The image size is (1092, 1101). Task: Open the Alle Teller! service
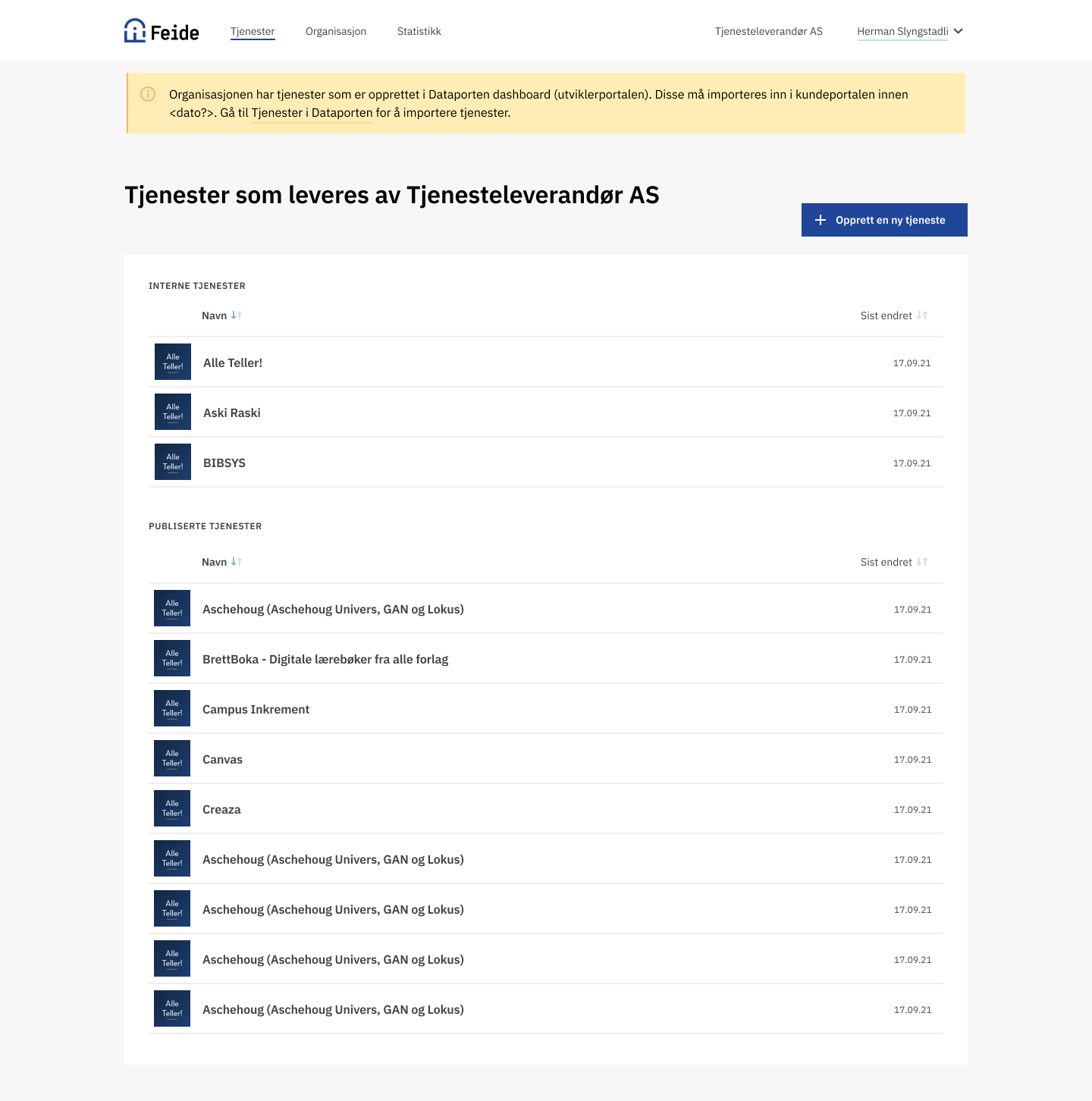click(233, 363)
